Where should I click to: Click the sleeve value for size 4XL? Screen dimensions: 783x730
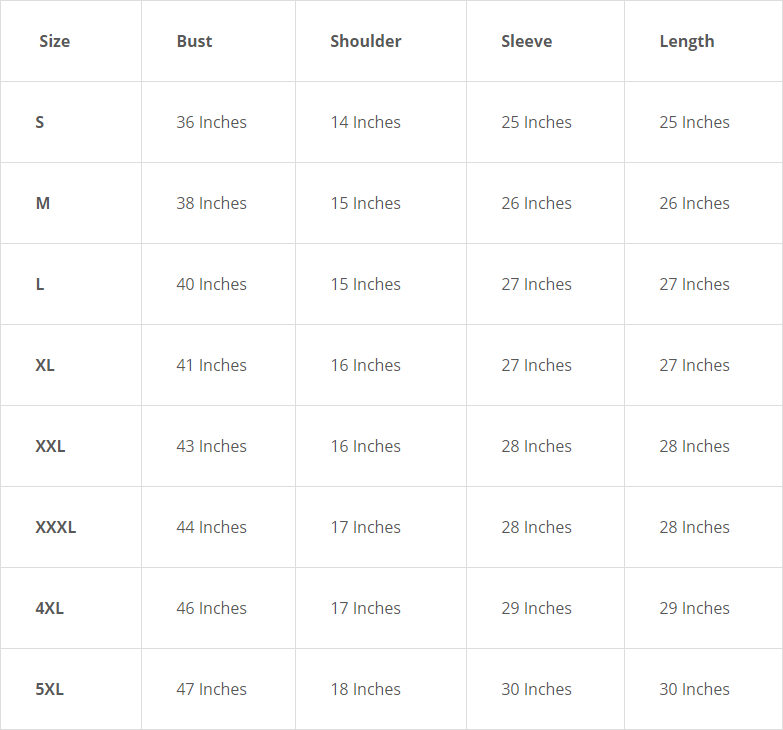pyautogui.click(x=536, y=608)
